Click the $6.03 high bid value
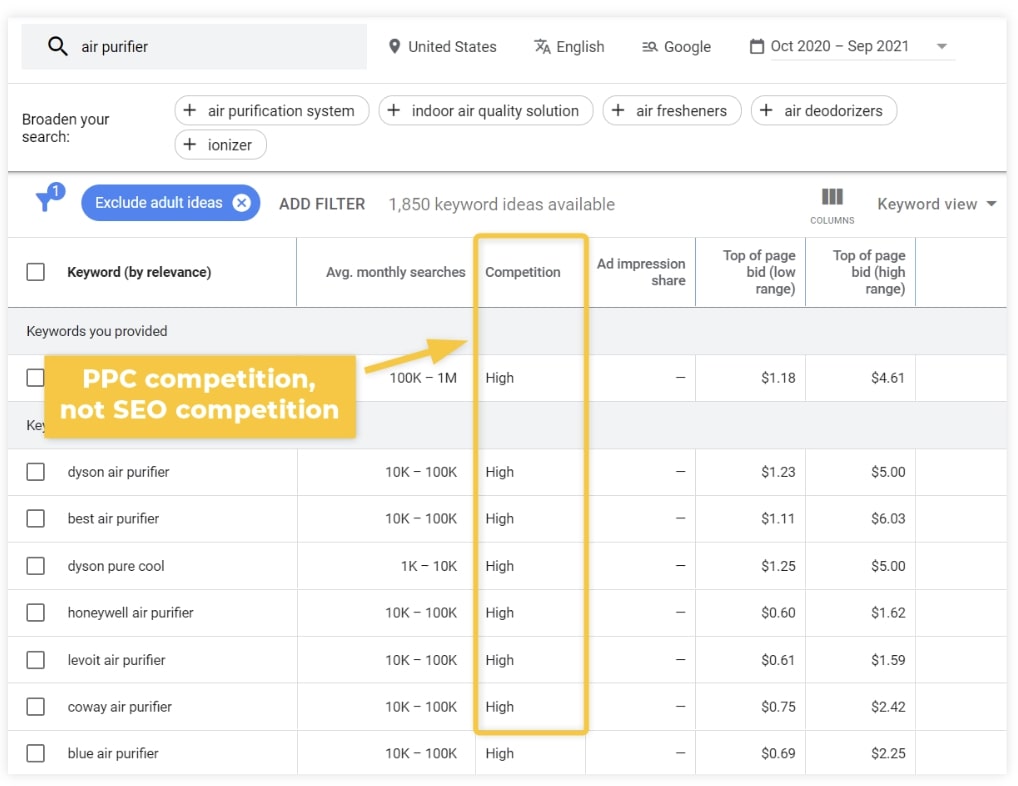1018x786 pixels. coord(888,519)
